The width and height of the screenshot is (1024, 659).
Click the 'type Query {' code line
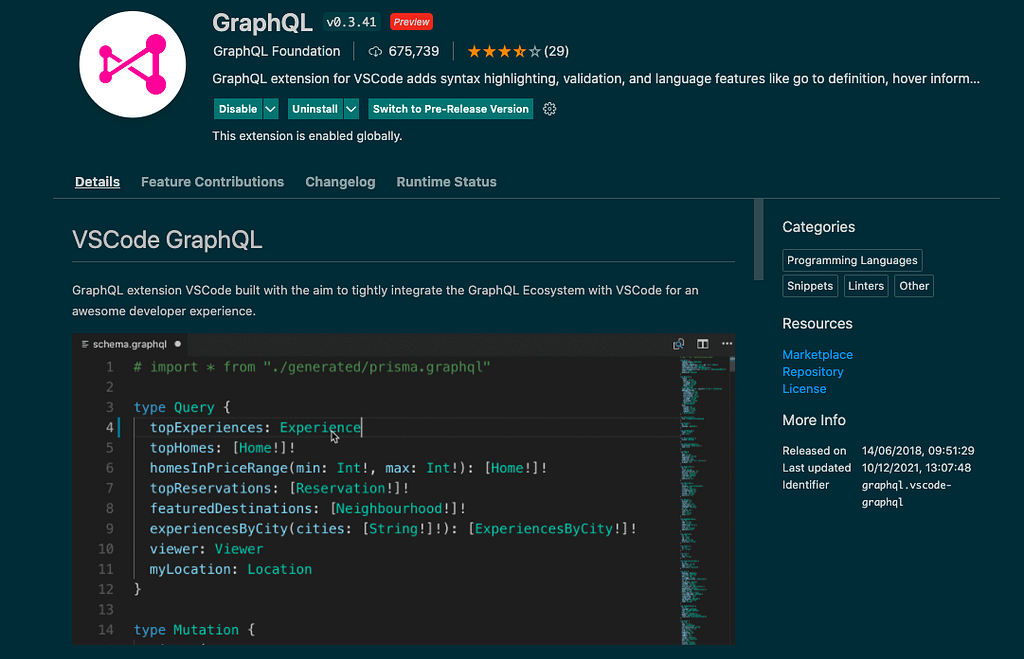click(x=182, y=408)
